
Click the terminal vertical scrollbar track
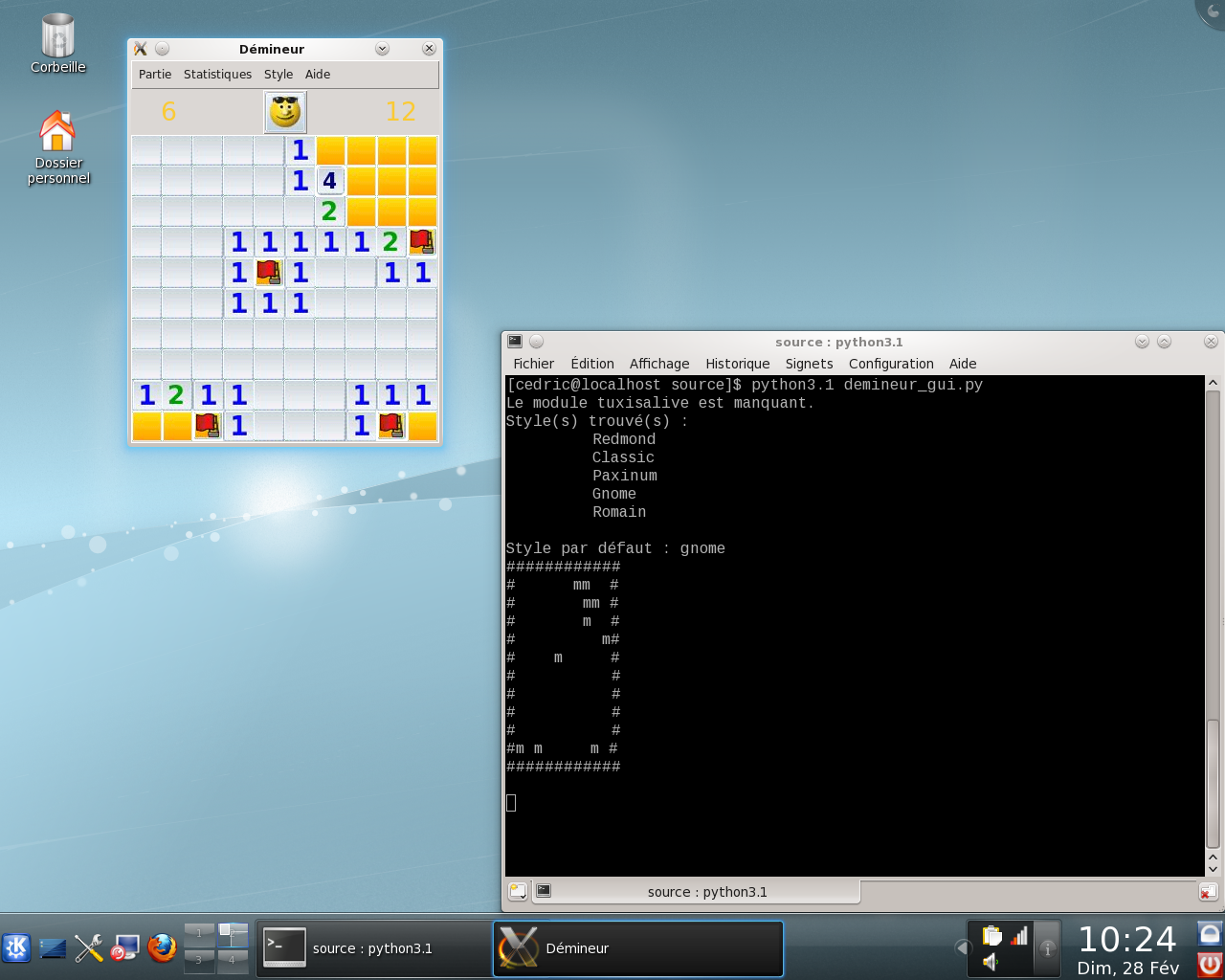coord(1213,619)
